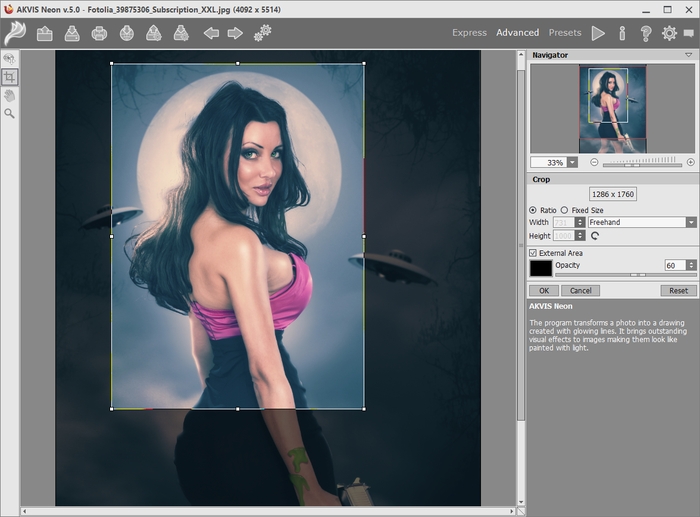The height and width of the screenshot is (517, 700).
Task: Select the Ratio radio button
Action: 533,210
